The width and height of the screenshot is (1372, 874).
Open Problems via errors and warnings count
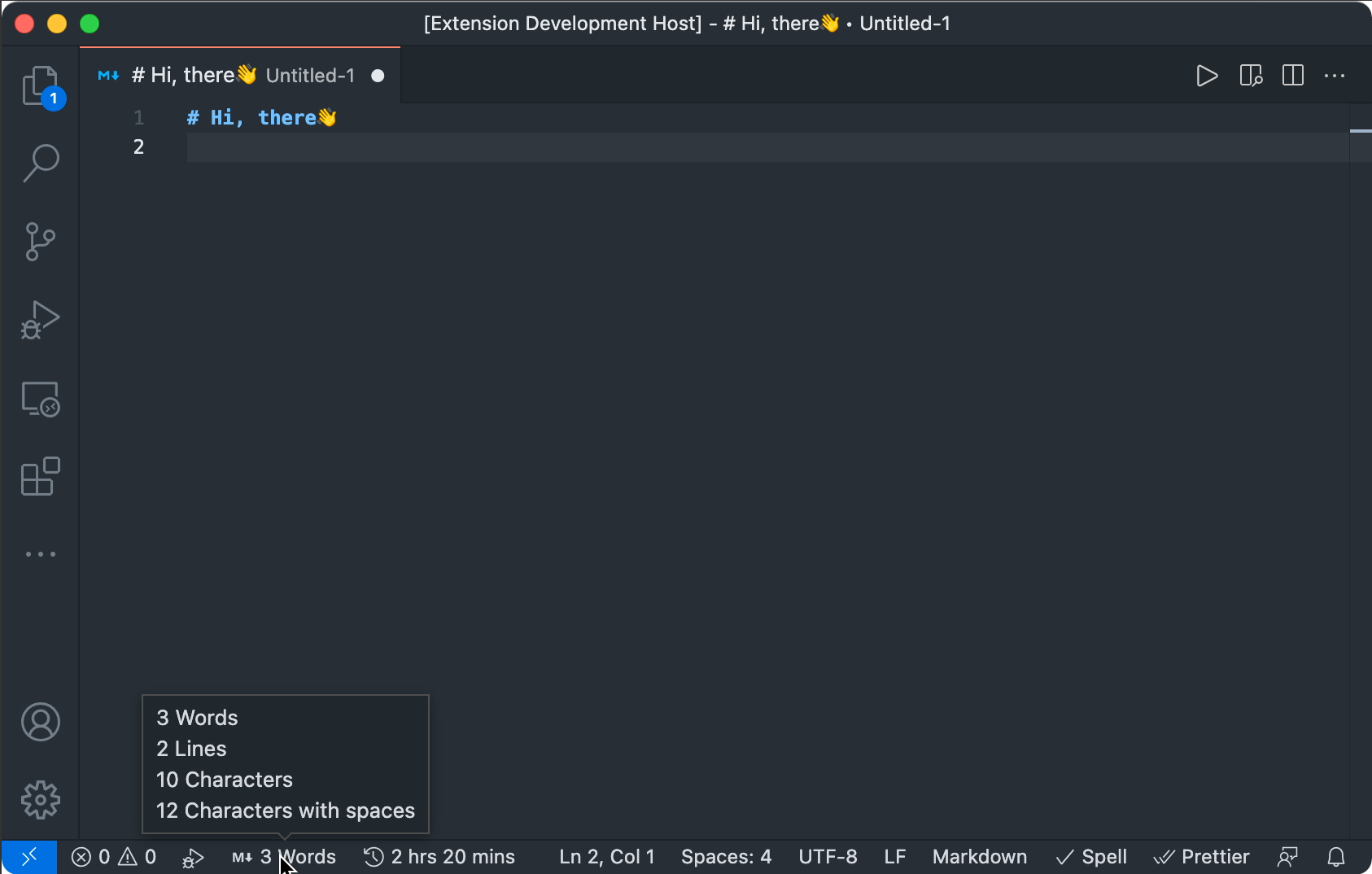click(114, 857)
